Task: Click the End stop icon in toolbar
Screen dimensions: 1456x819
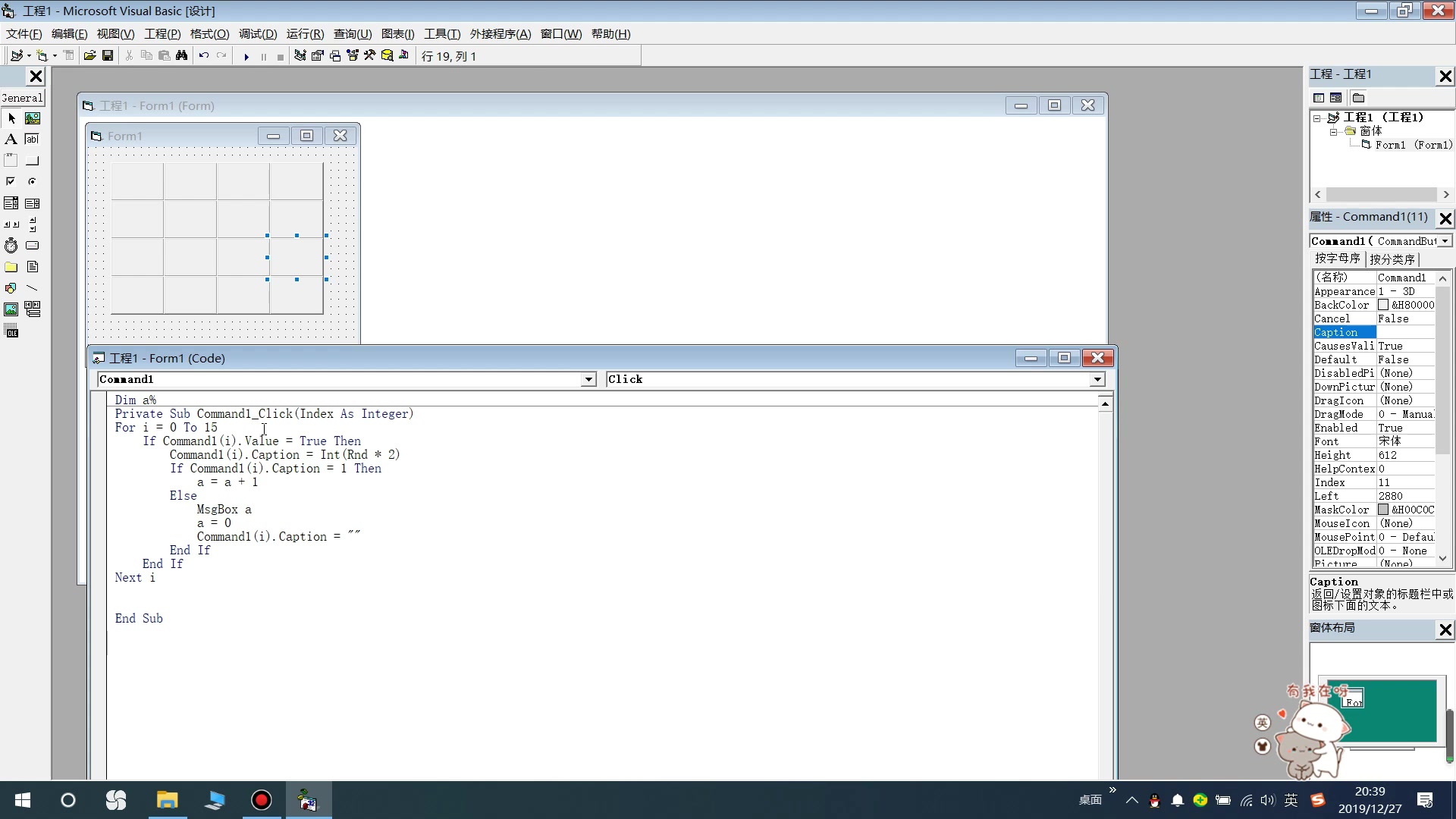Action: [x=281, y=57]
